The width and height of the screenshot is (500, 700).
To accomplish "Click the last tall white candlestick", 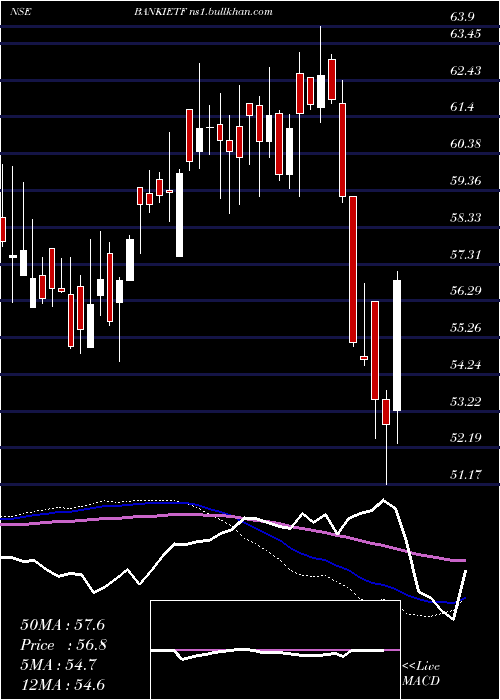I will tap(397, 346).
